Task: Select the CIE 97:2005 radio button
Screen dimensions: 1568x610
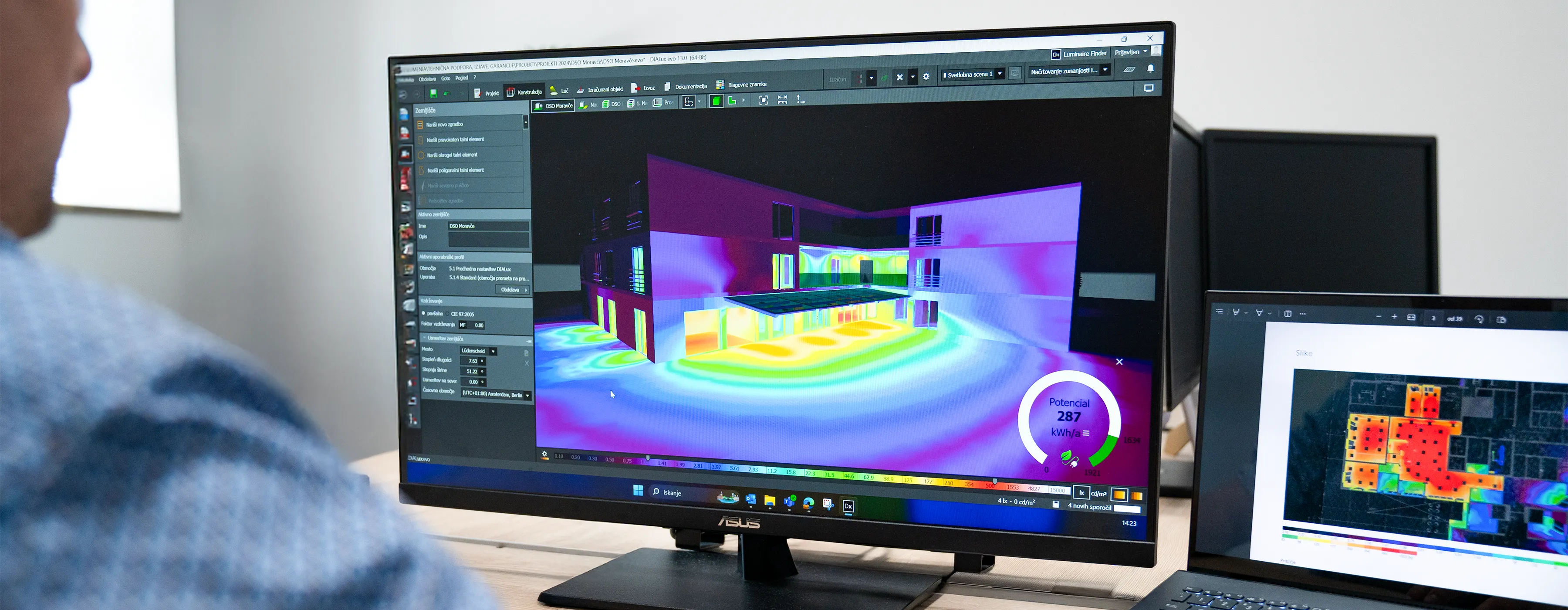Action: (447, 314)
